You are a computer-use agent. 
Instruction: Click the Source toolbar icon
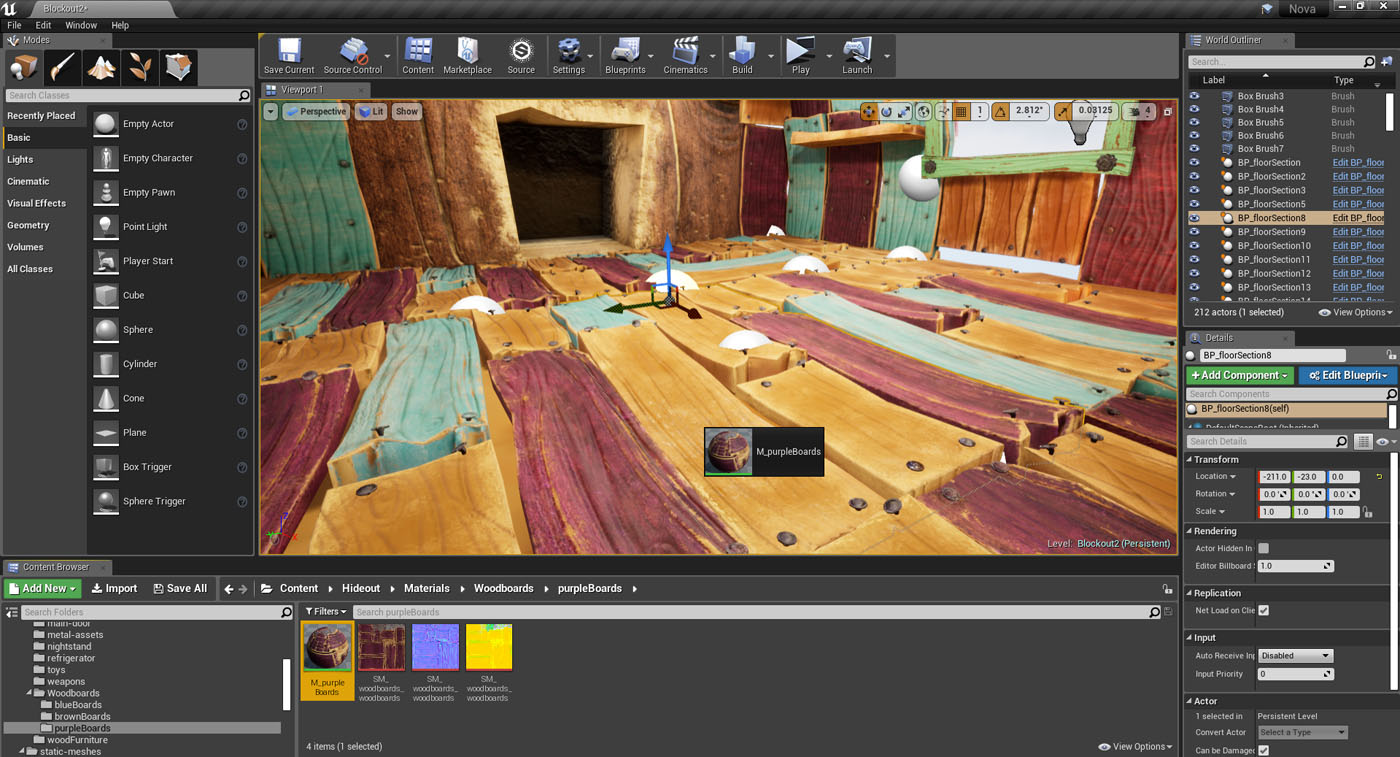click(x=521, y=56)
